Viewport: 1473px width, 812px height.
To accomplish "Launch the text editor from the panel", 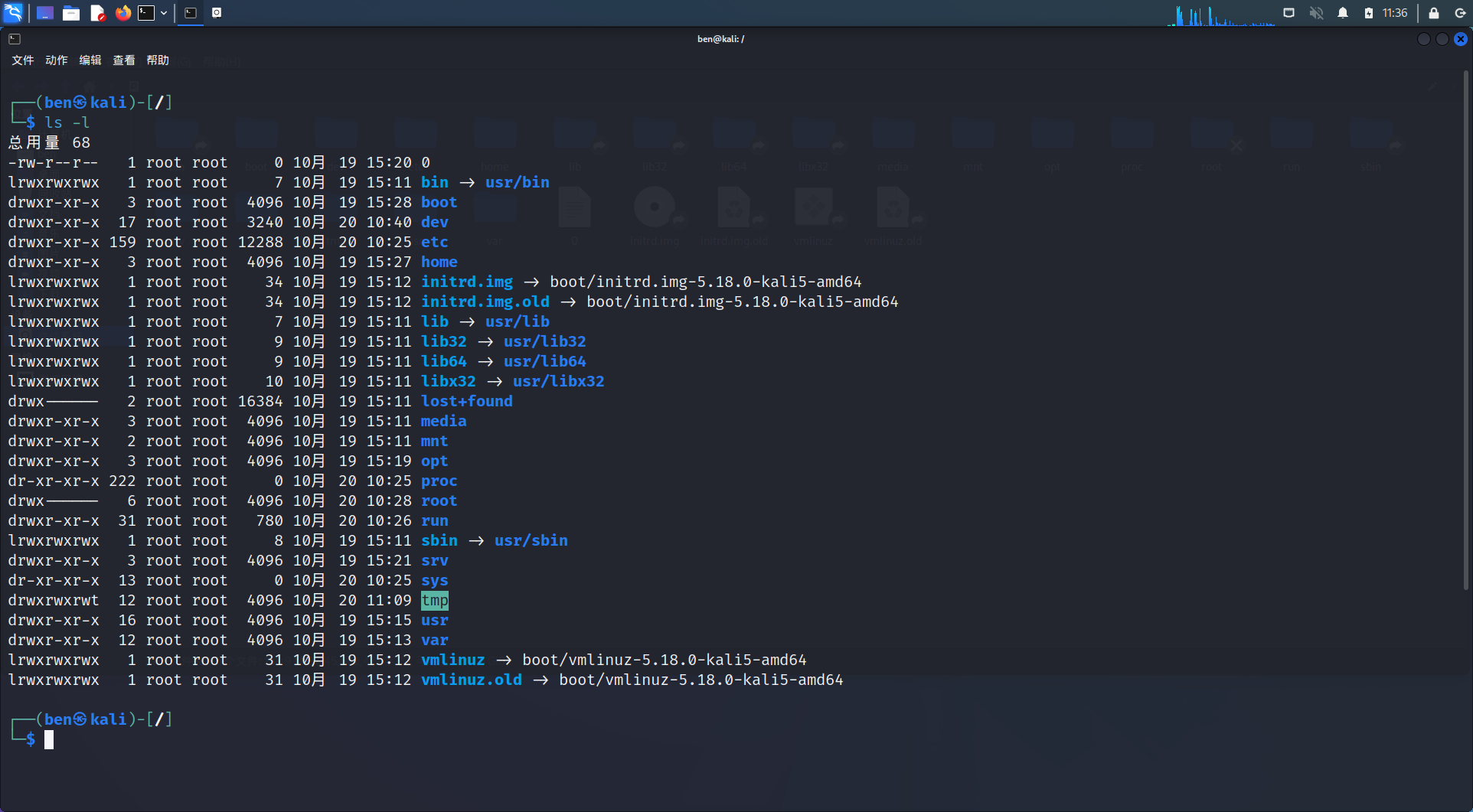I will 97,13.
